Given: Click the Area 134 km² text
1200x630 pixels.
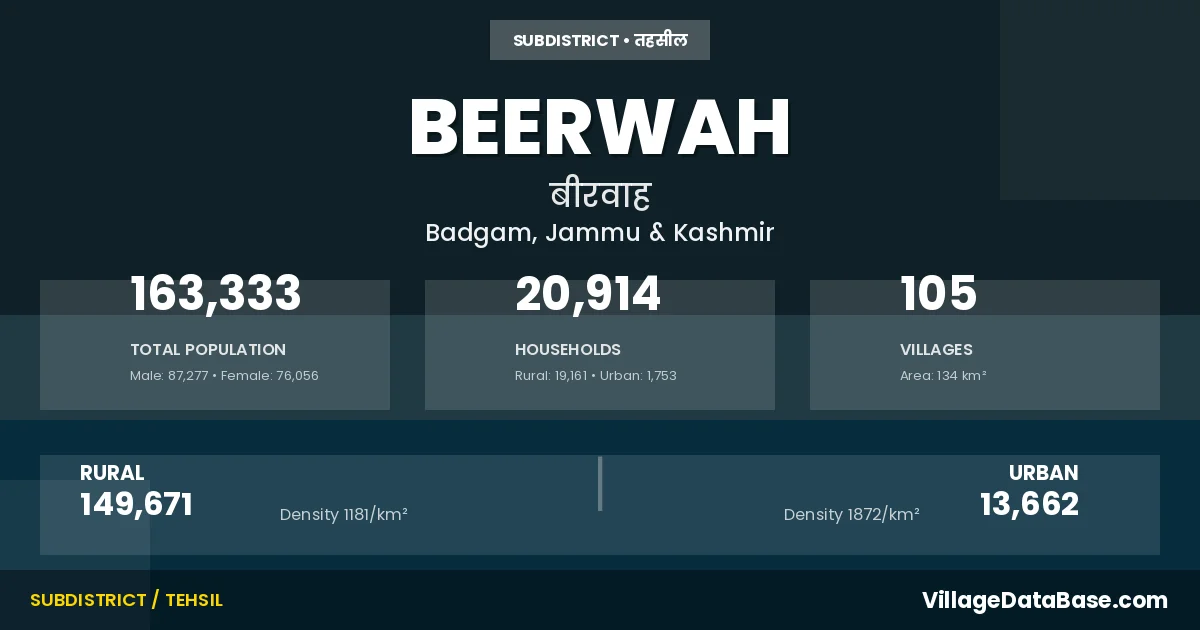Looking at the screenshot, I should (943, 376).
